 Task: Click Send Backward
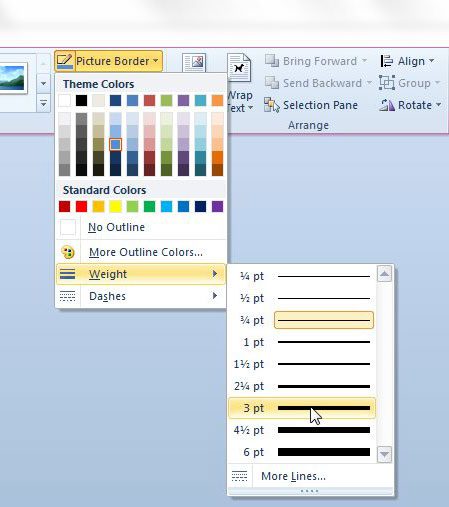(x=318, y=83)
